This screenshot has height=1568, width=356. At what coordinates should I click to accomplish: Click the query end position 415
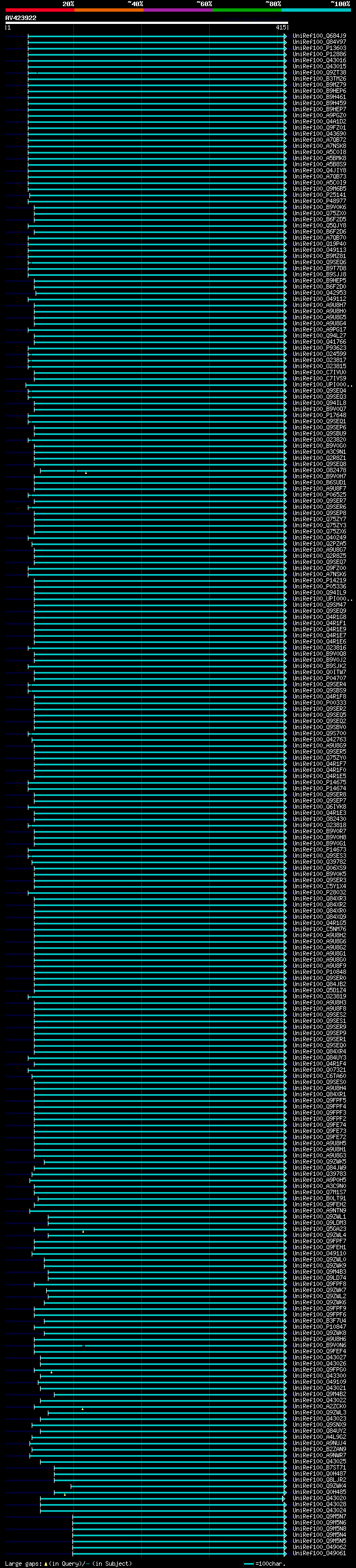pos(280,27)
